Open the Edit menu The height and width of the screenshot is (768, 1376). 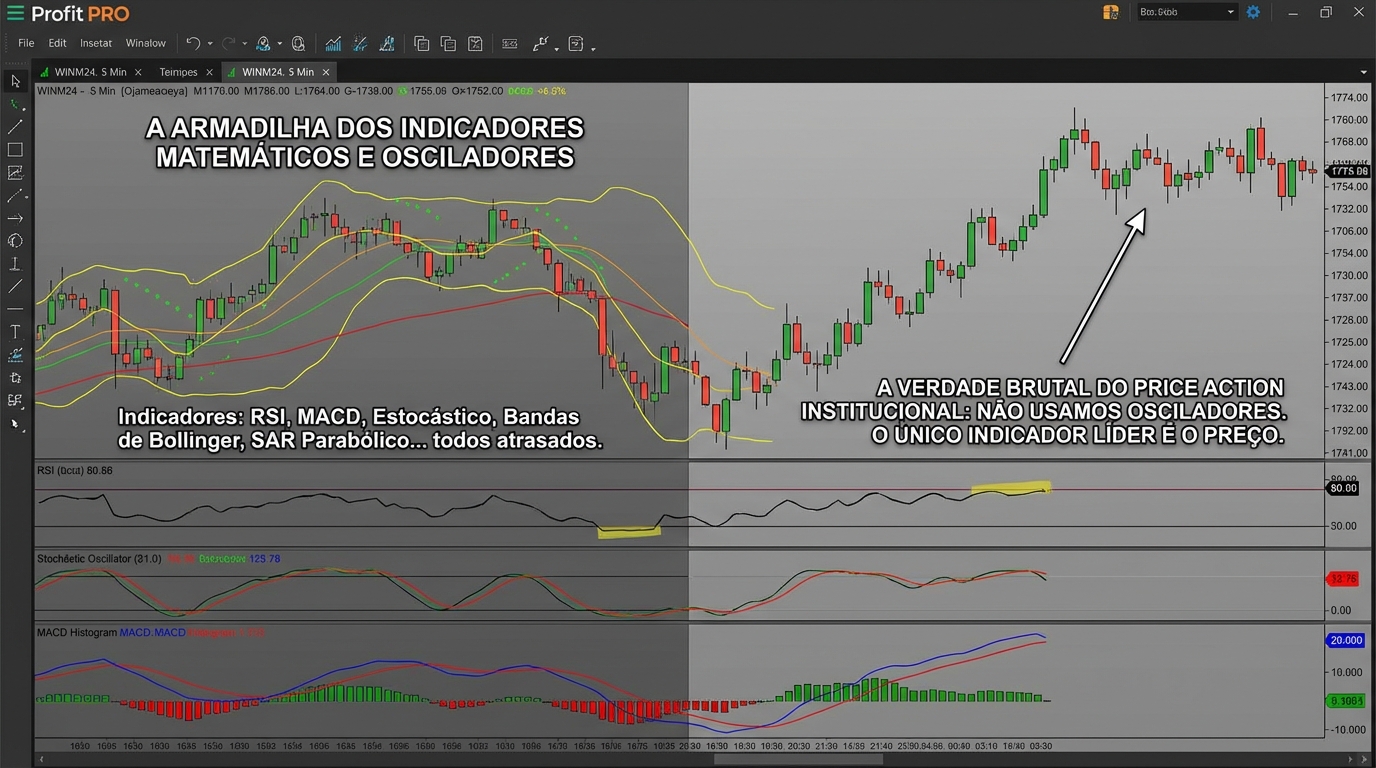click(x=57, y=43)
